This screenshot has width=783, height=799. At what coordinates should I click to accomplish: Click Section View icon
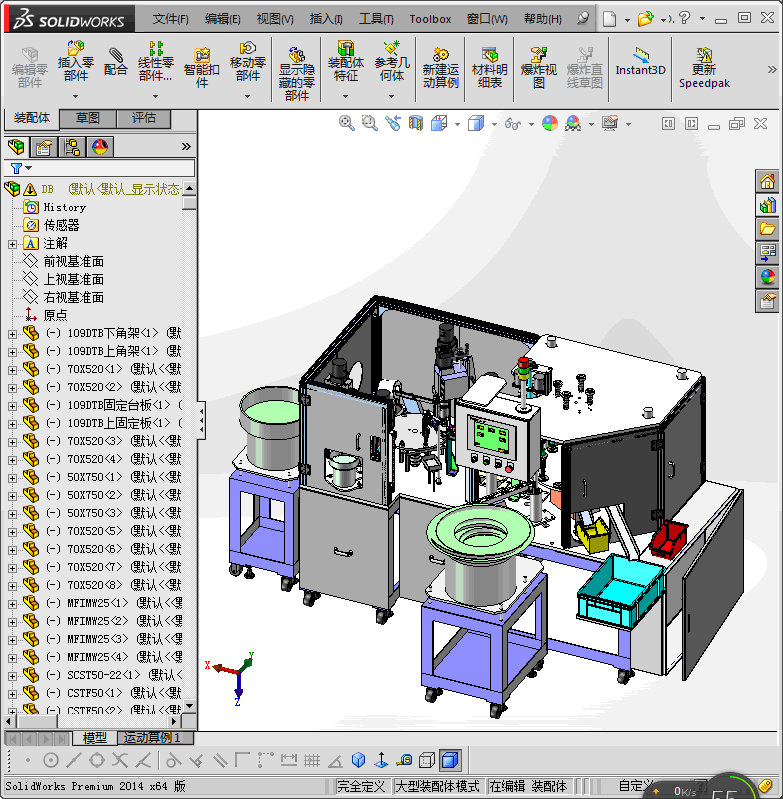pos(416,123)
